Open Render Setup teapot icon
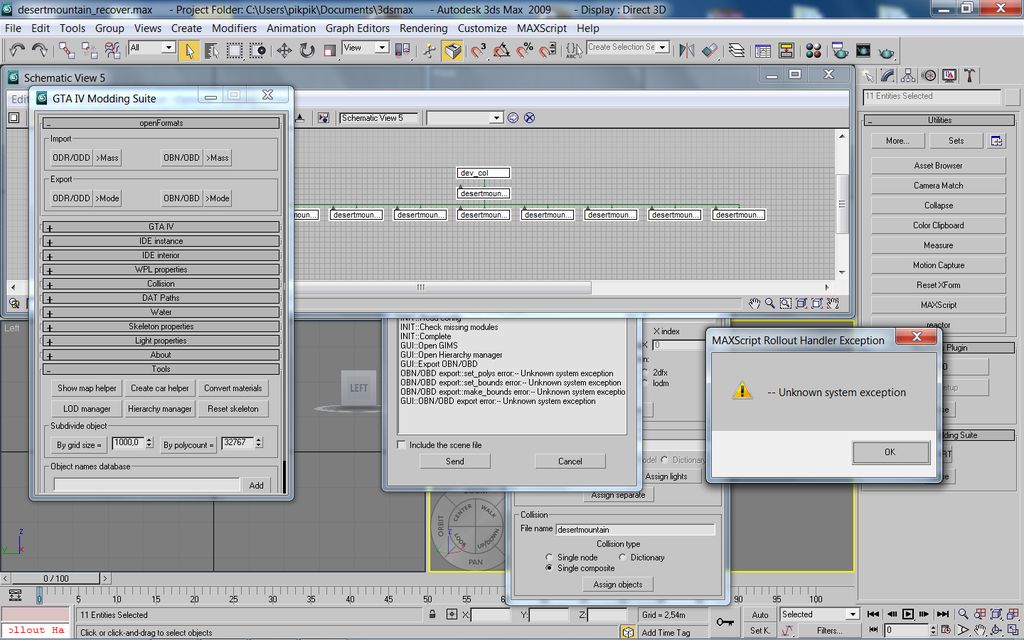This screenshot has height=640, width=1024. (840, 50)
